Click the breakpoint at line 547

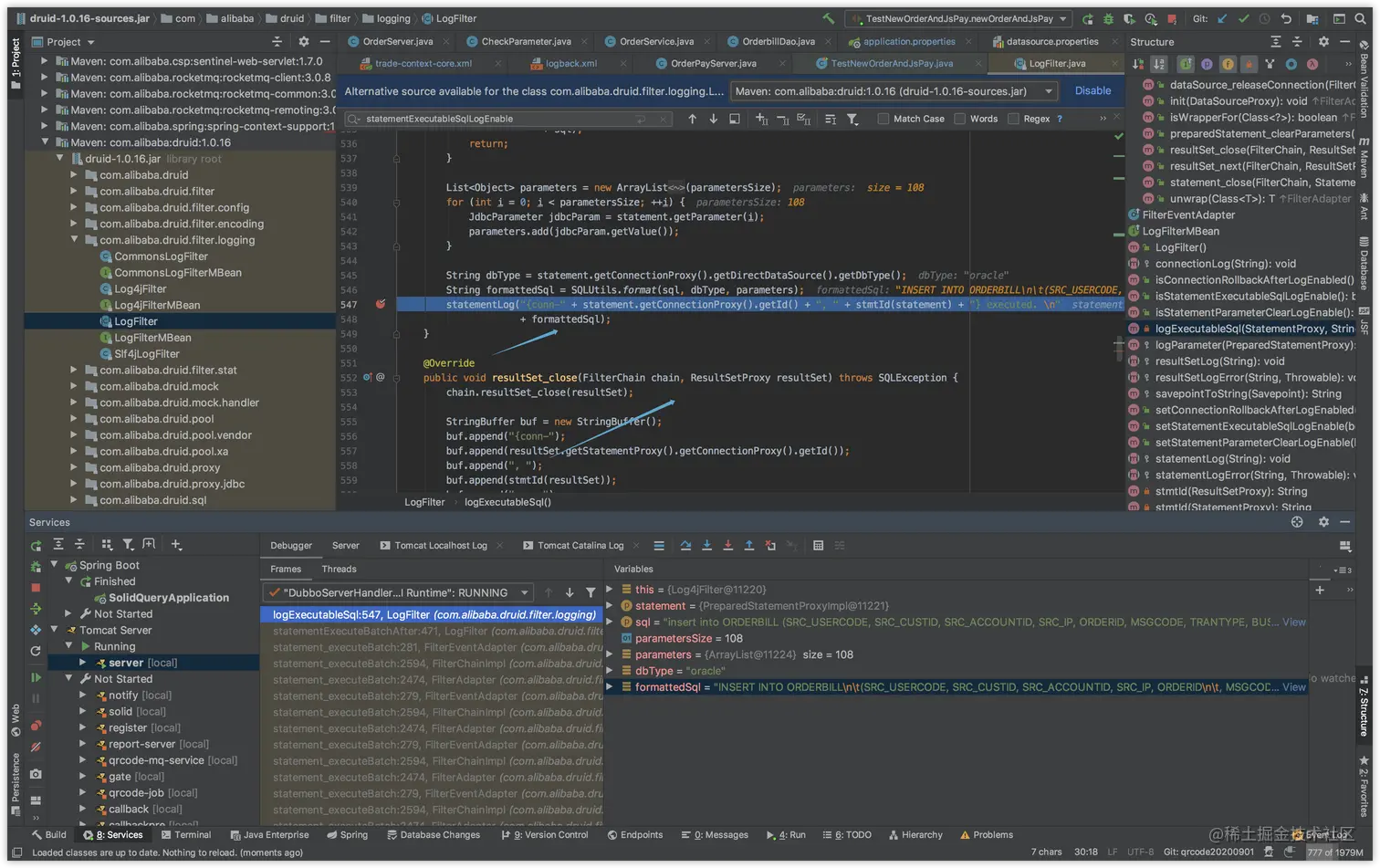[381, 304]
